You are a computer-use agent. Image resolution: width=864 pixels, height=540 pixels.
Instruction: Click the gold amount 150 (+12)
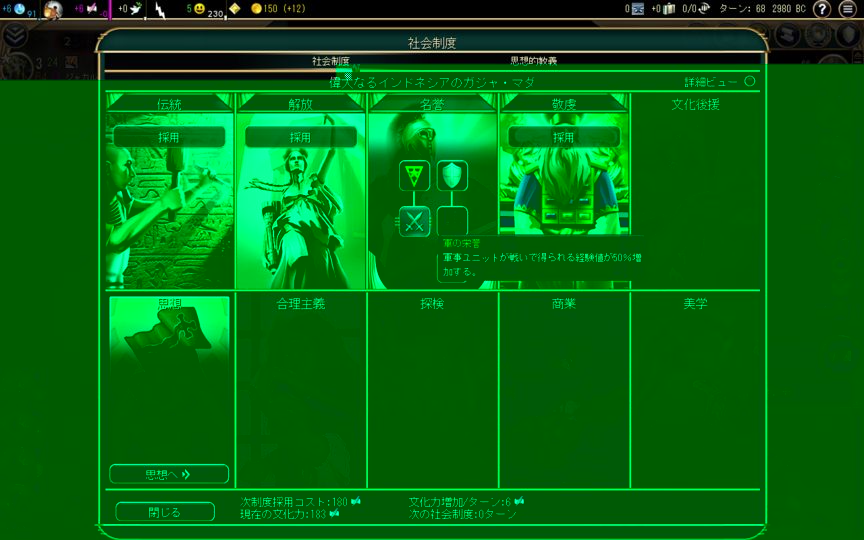click(284, 8)
